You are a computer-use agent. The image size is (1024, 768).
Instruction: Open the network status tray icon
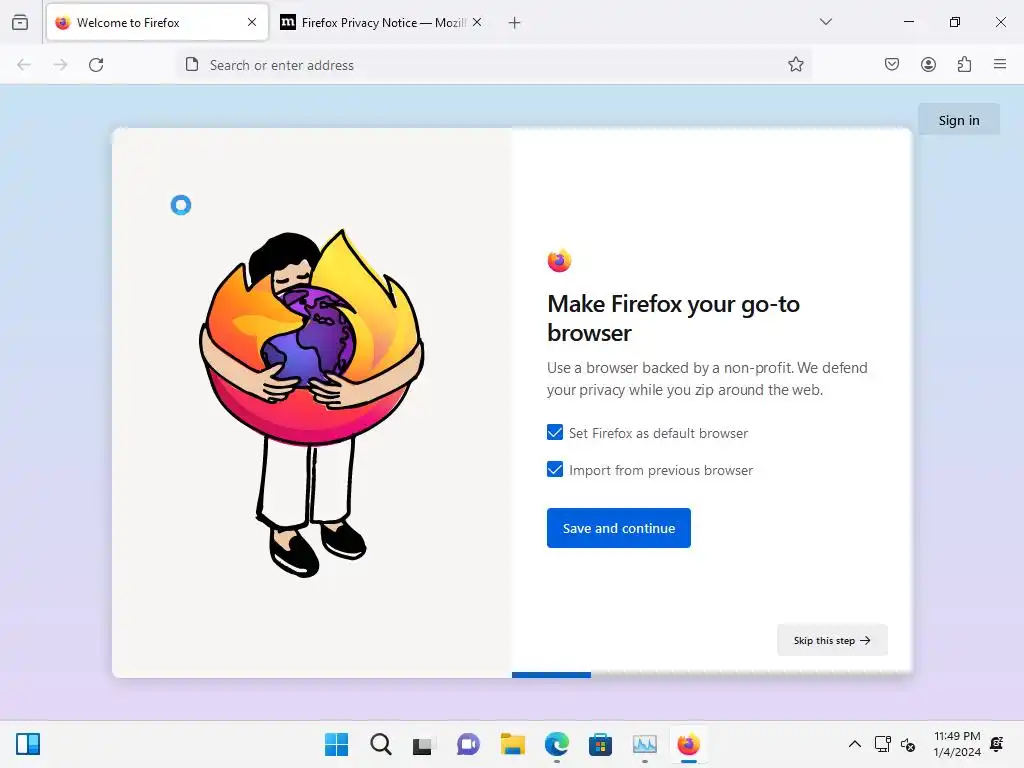883,744
